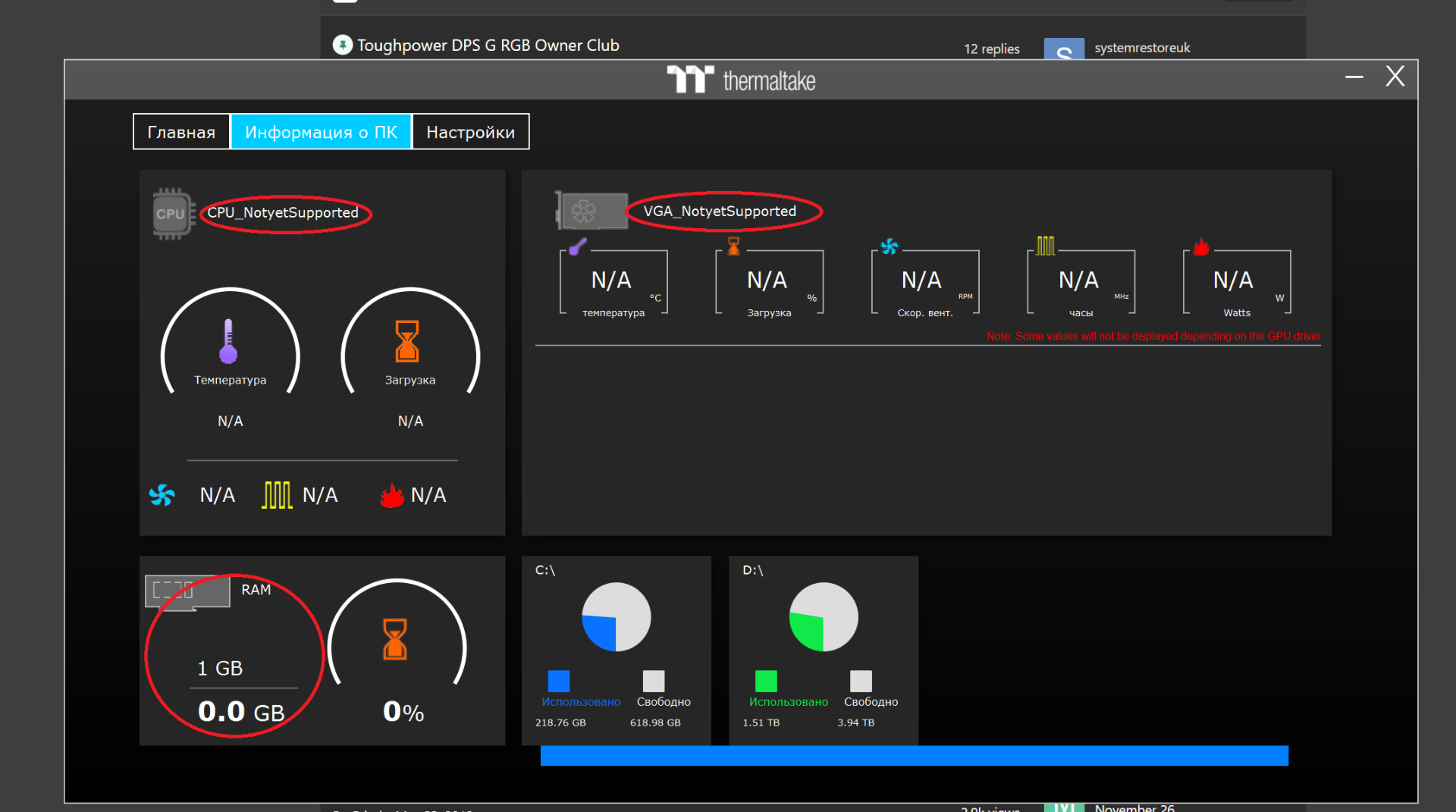
Task: Click the C:\ drive label
Action: click(545, 570)
